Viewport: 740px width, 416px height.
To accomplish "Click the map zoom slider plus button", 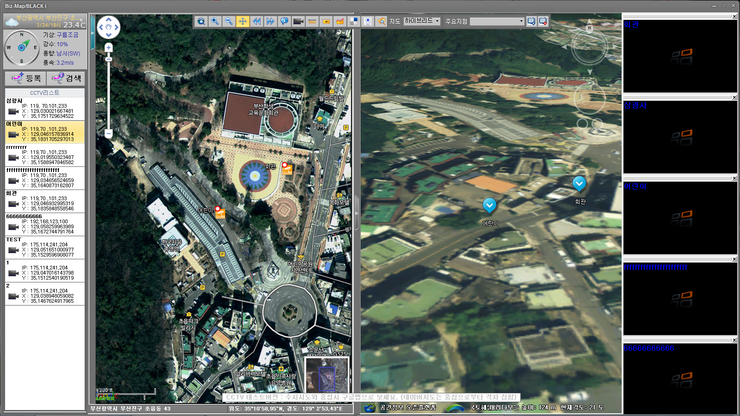I will tap(108, 47).
